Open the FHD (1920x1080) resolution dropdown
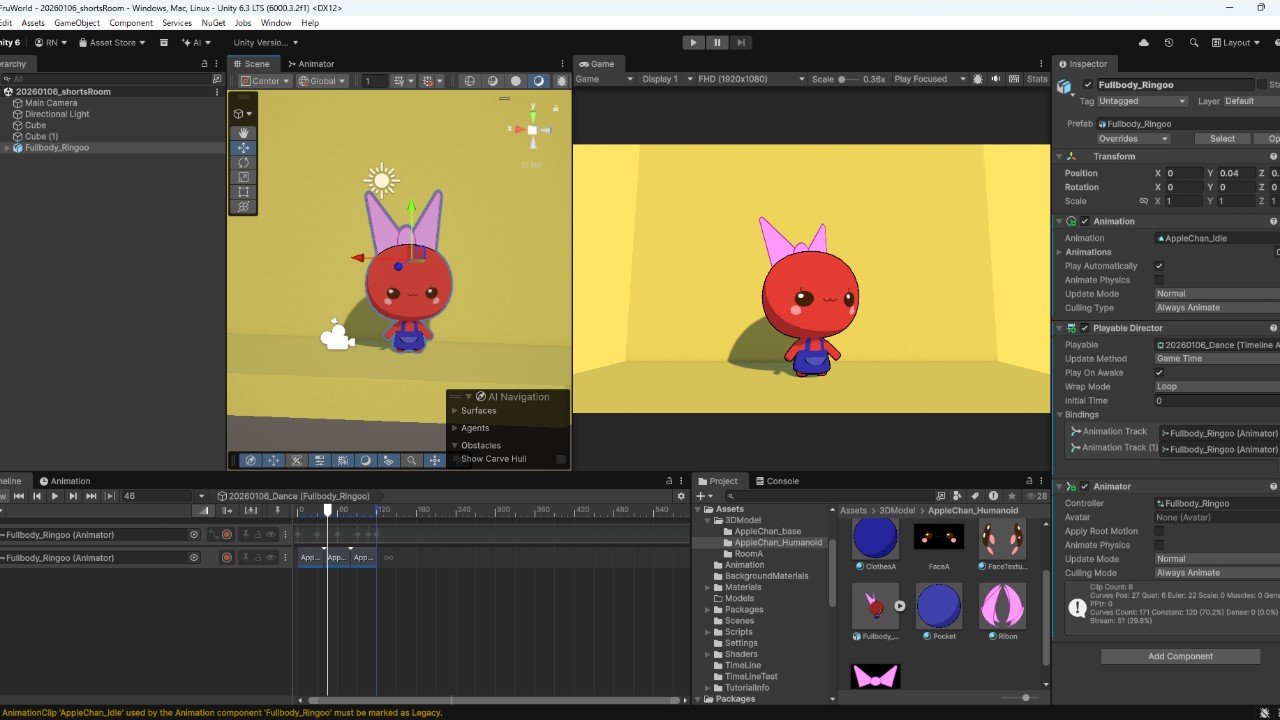This screenshot has width=1280, height=720. tap(751, 79)
